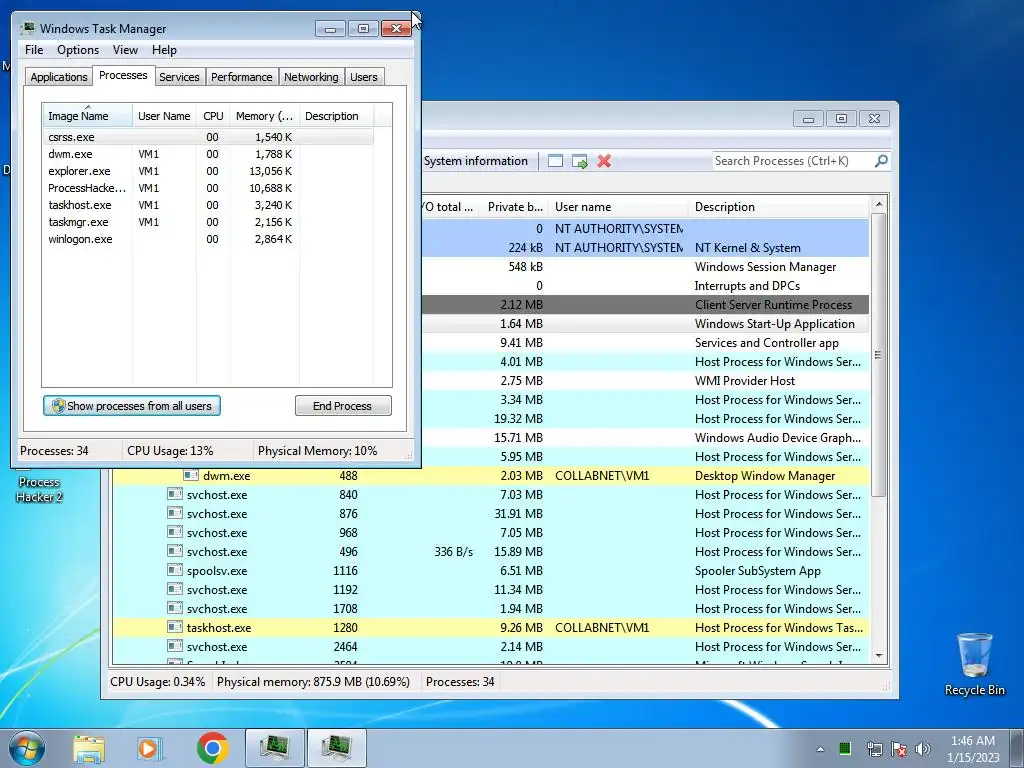
Task: Open the Options menu in Task Manager
Action: tap(78, 50)
